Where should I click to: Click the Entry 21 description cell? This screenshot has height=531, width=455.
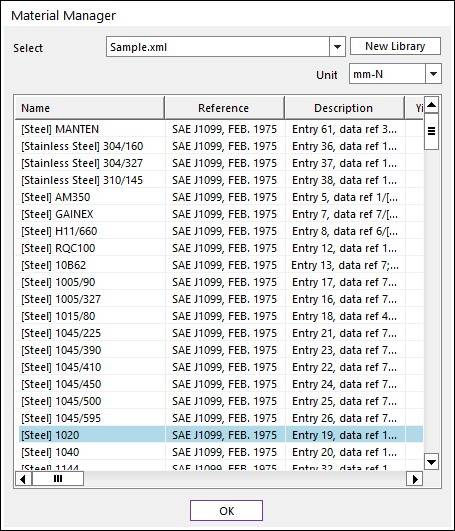tap(344, 333)
